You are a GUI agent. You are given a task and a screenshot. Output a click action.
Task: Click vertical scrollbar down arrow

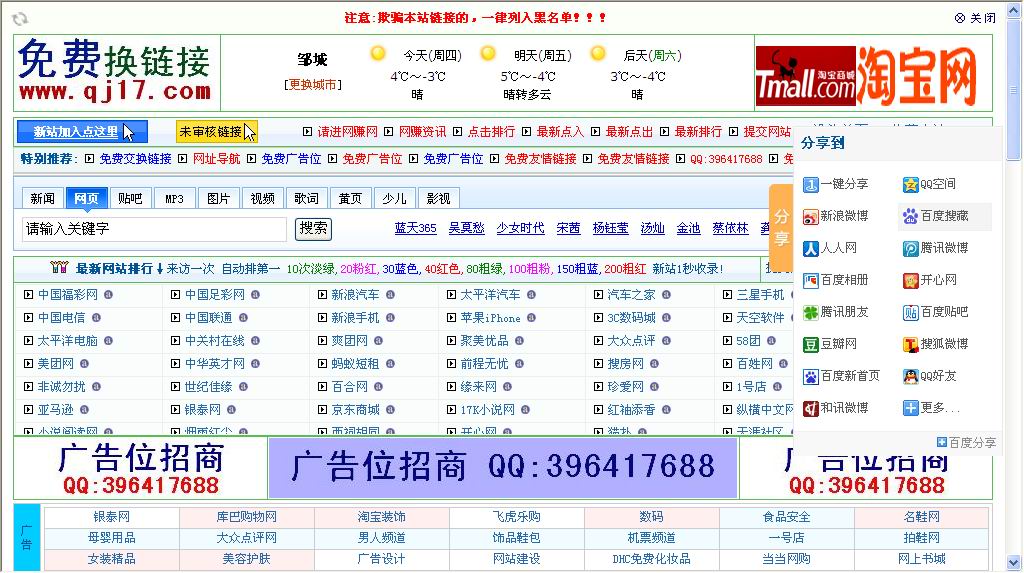[x=1014, y=562]
